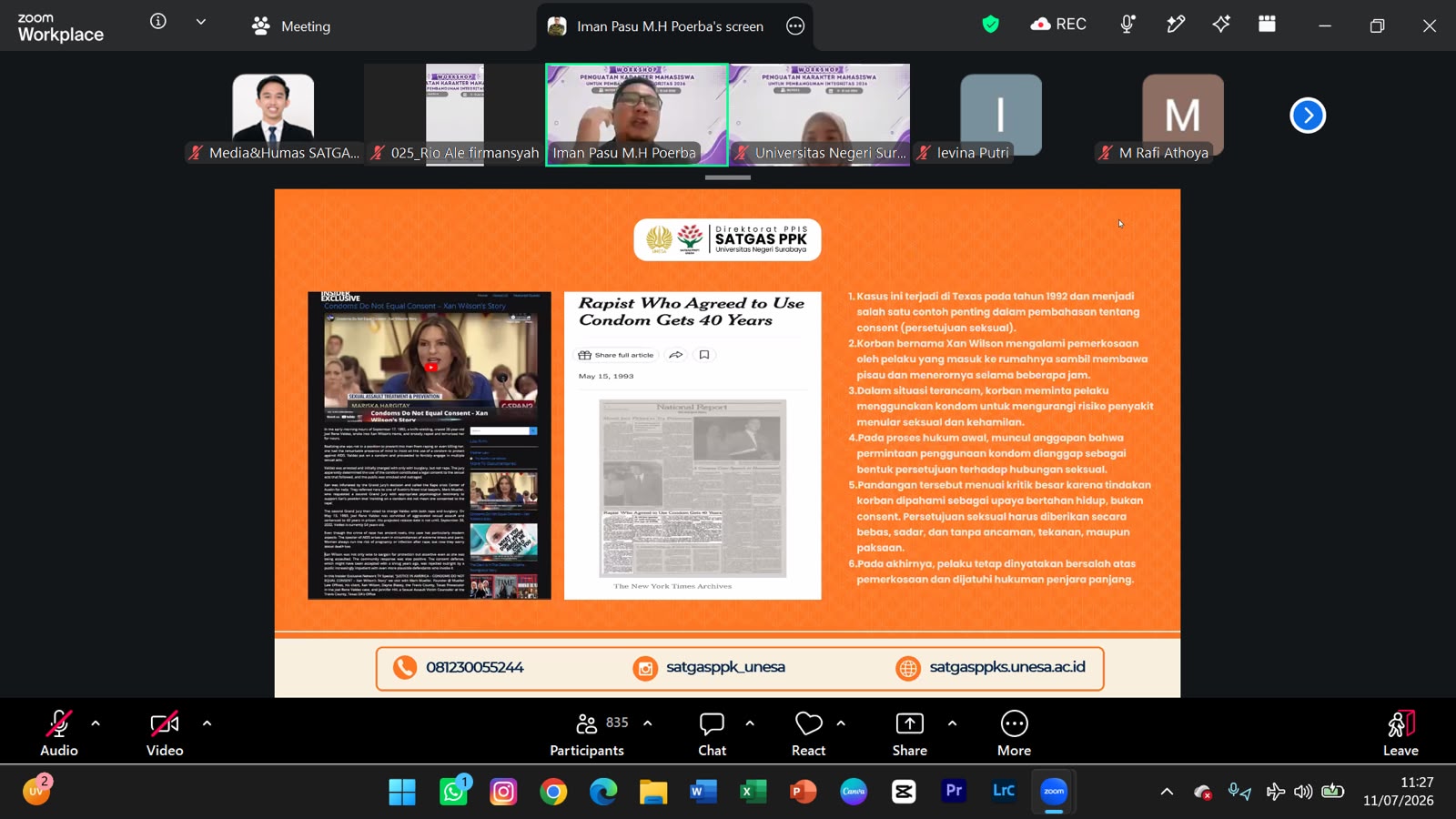Viewport: 1456px width, 819px height.
Task: Open the Chat panel
Action: (x=713, y=733)
